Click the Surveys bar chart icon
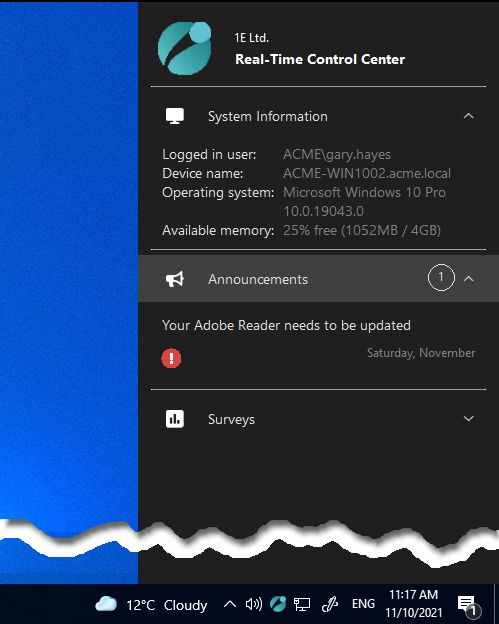The width and height of the screenshot is (499, 624). coord(175,419)
